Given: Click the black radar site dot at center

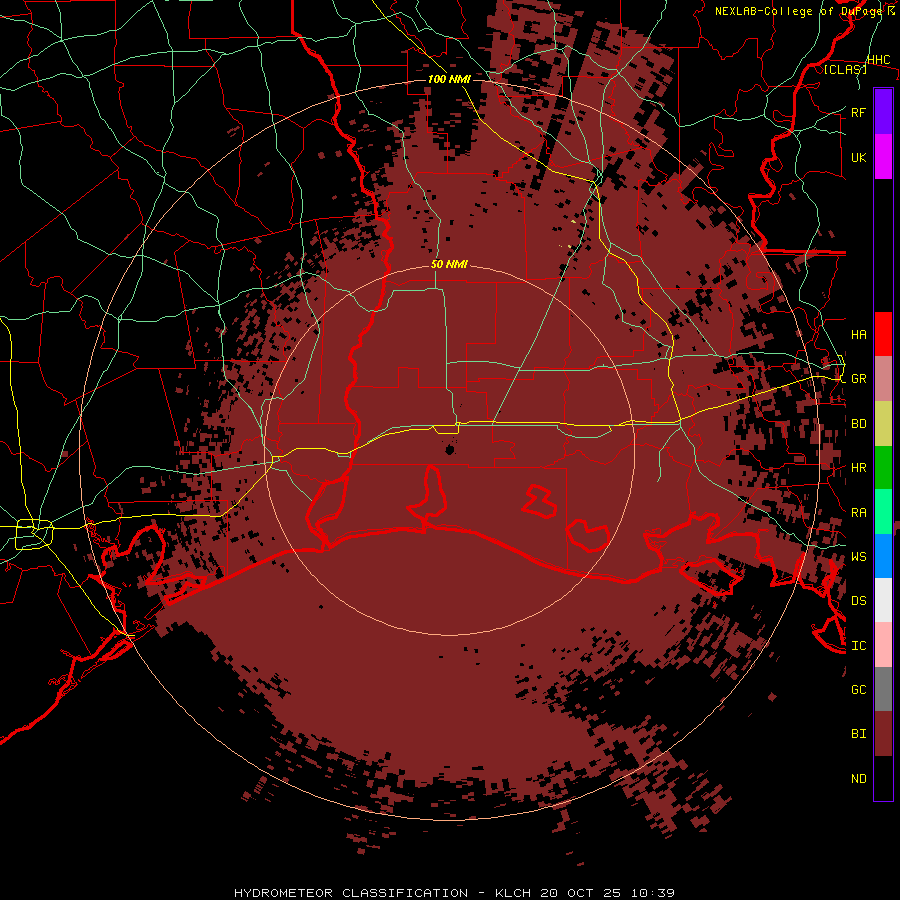Looking at the screenshot, I should (450, 449).
